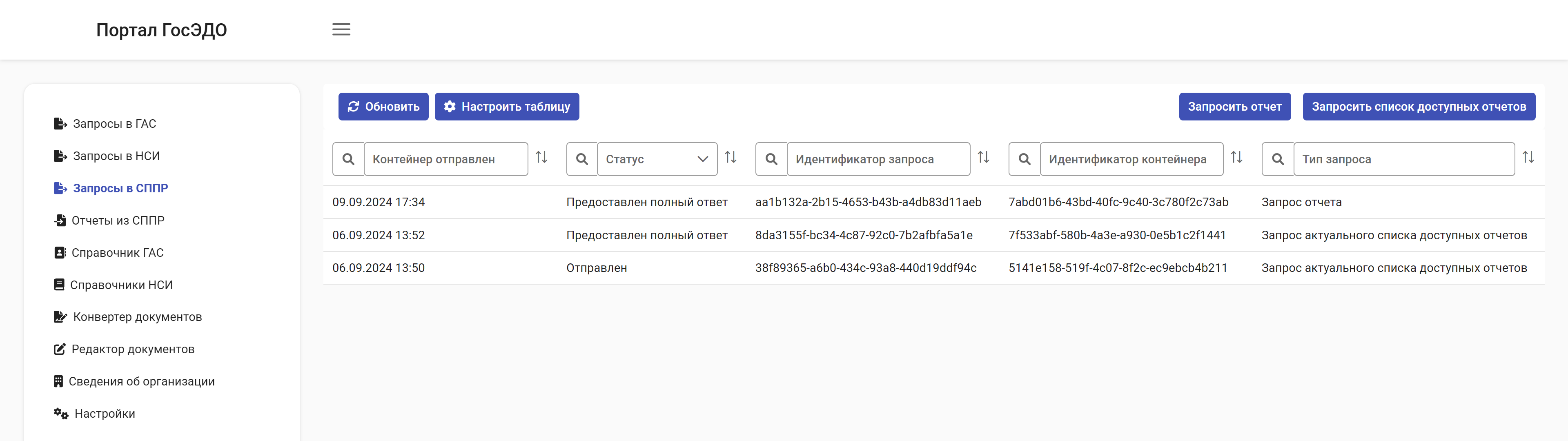This screenshot has width=1568, height=441.
Task: Click the Обновить button
Action: [383, 107]
